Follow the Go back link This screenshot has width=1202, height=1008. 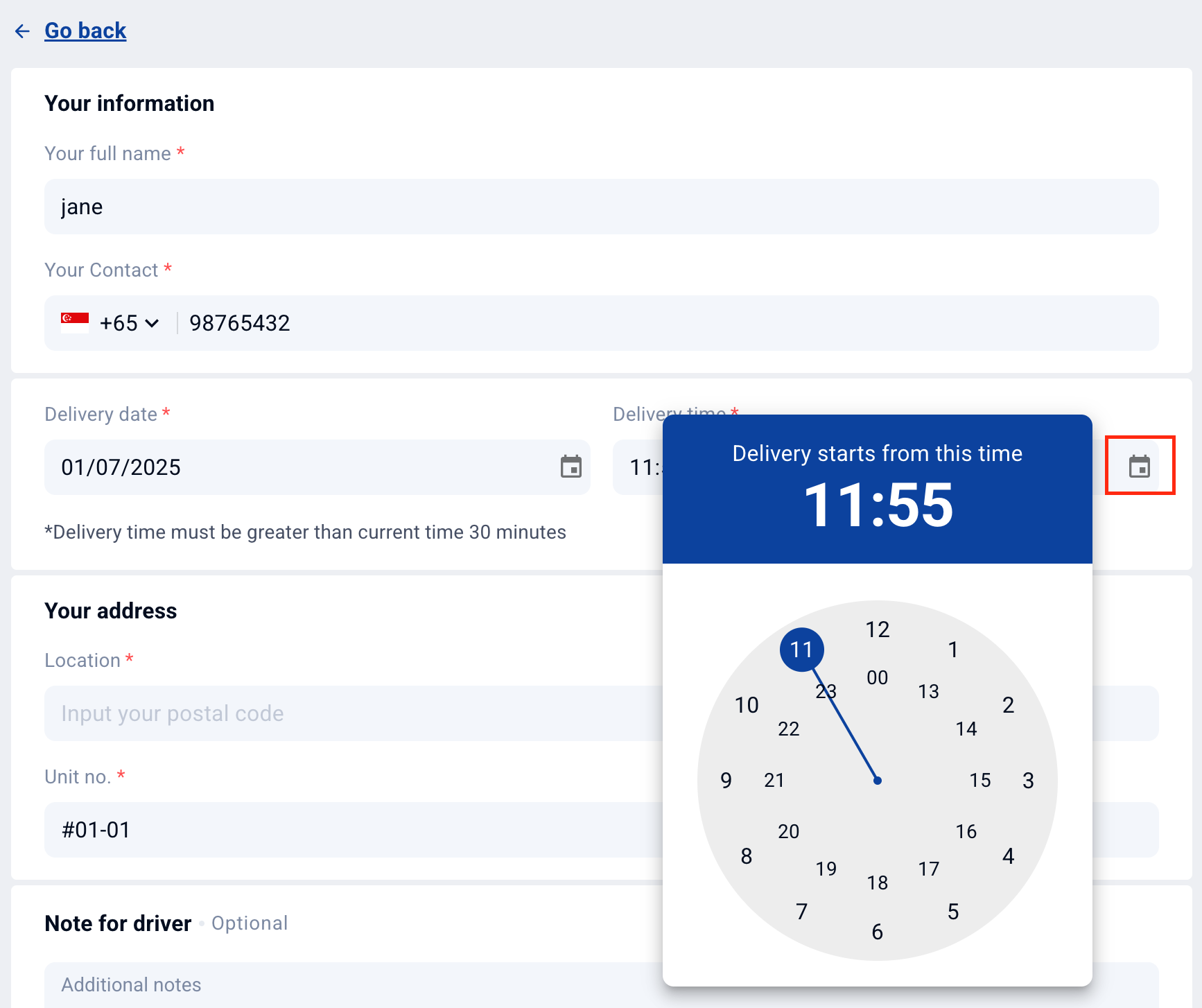[85, 31]
